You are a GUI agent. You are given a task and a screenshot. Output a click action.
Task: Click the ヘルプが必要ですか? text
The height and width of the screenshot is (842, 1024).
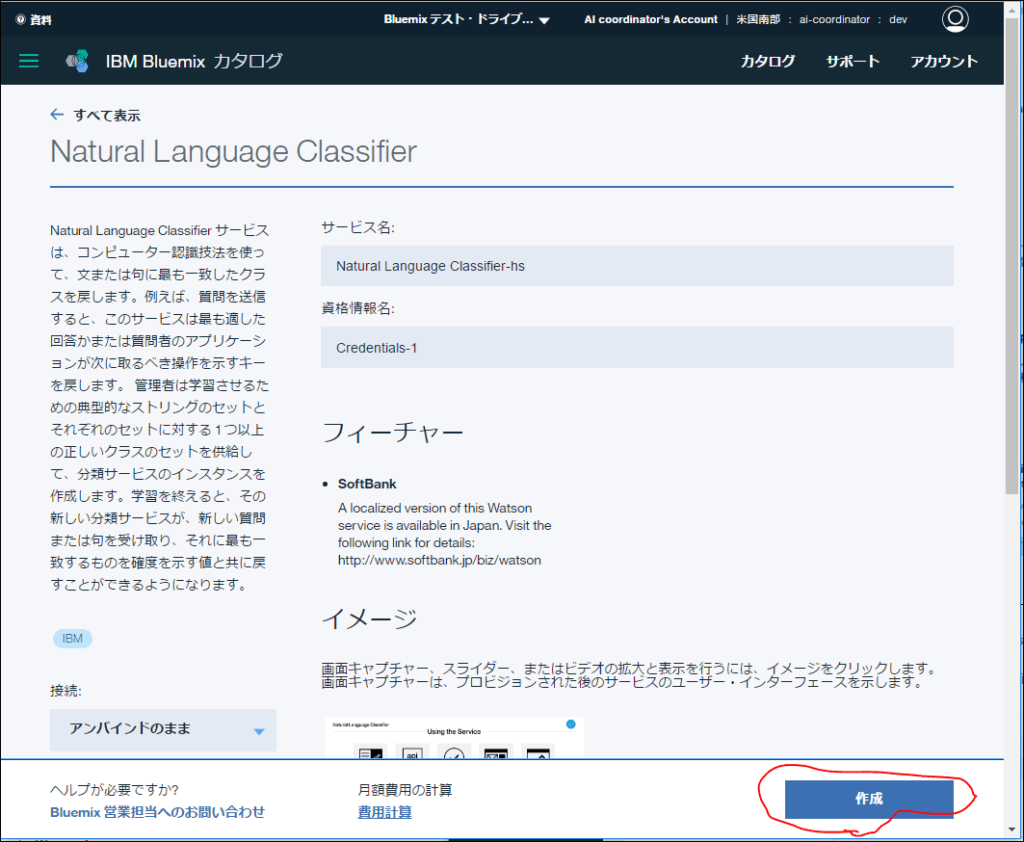[114, 790]
